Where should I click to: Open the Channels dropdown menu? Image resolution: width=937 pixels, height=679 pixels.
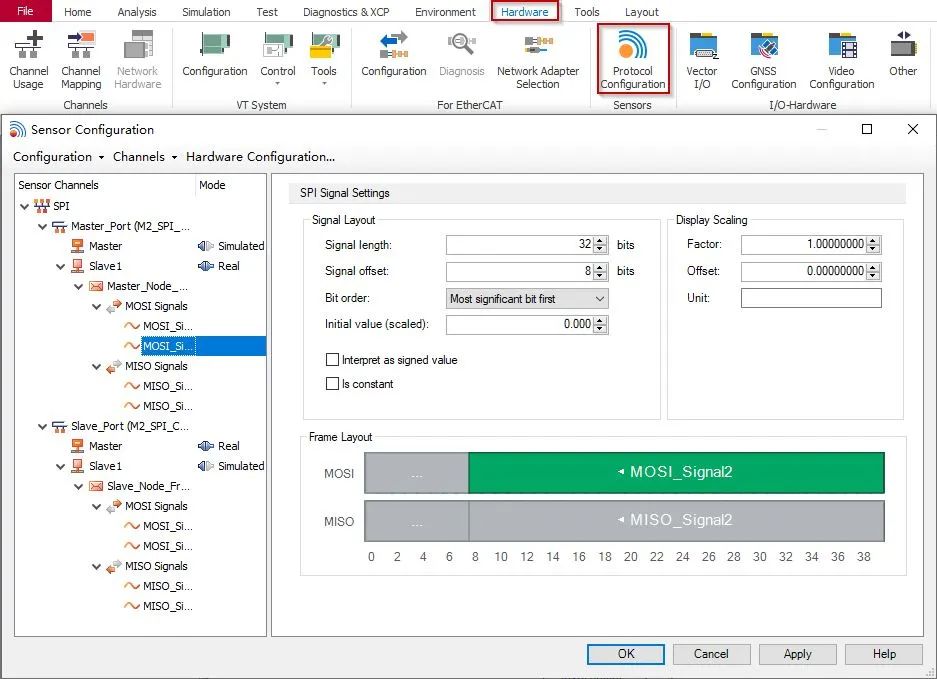[x=145, y=157]
